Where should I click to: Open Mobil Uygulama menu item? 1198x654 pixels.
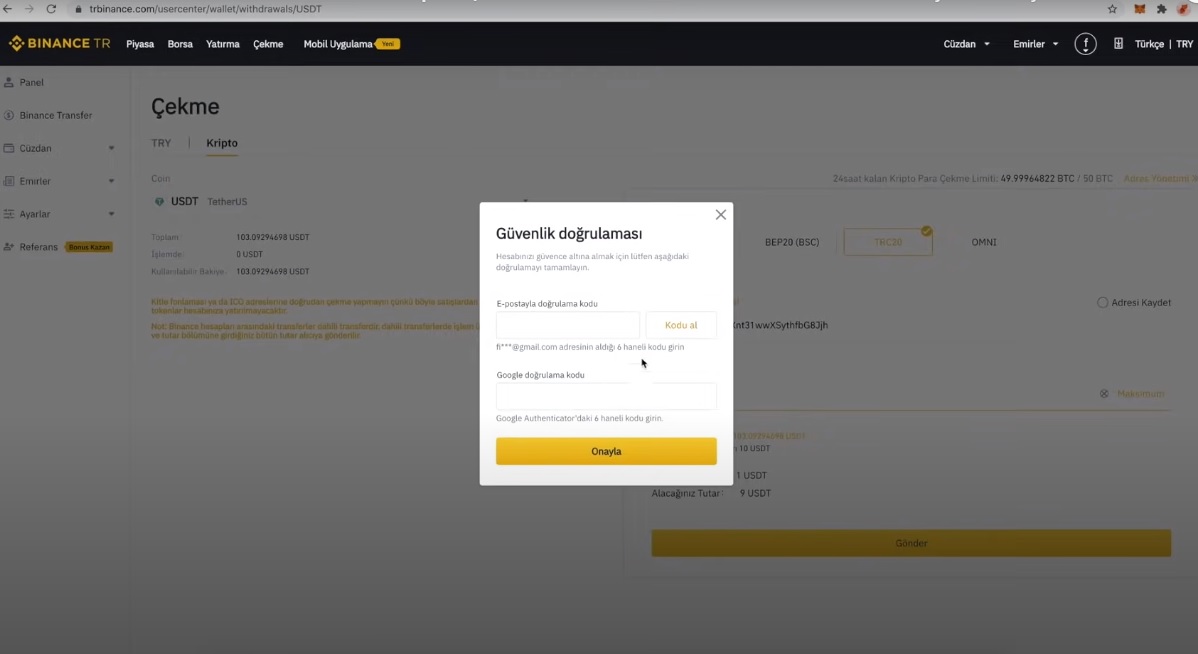338,44
